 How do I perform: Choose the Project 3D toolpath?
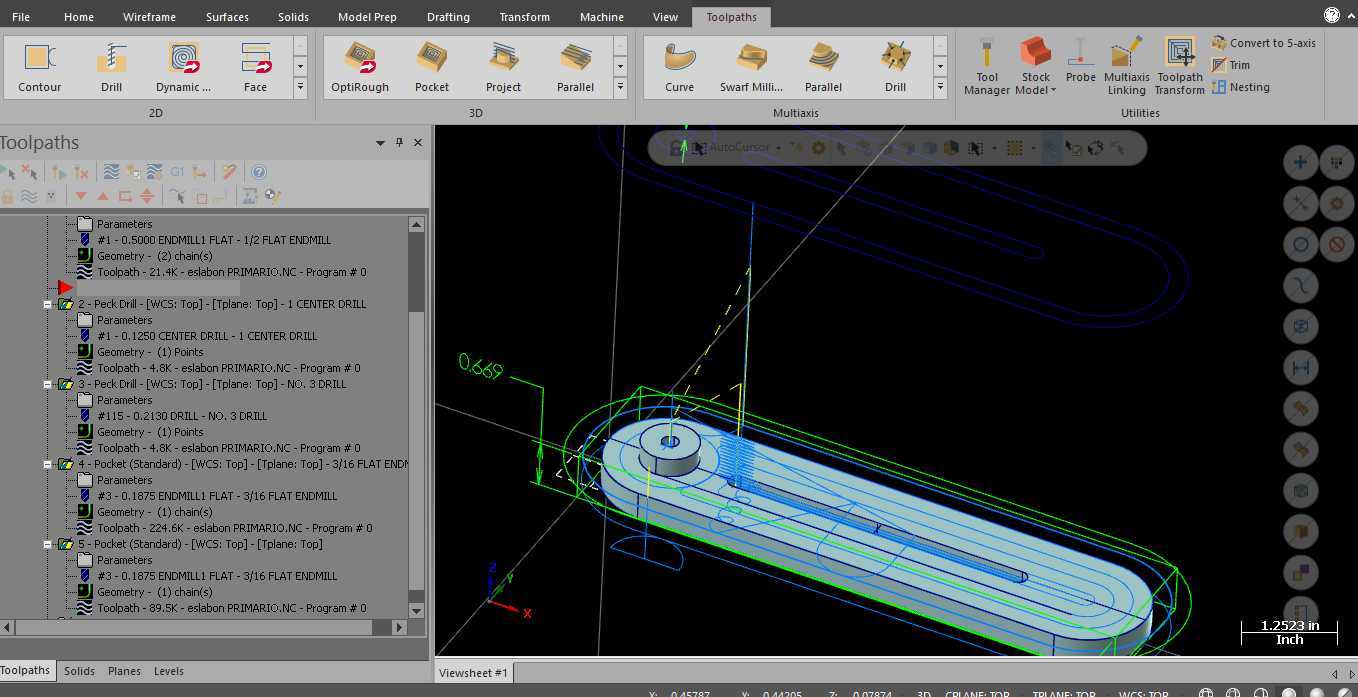(503, 68)
